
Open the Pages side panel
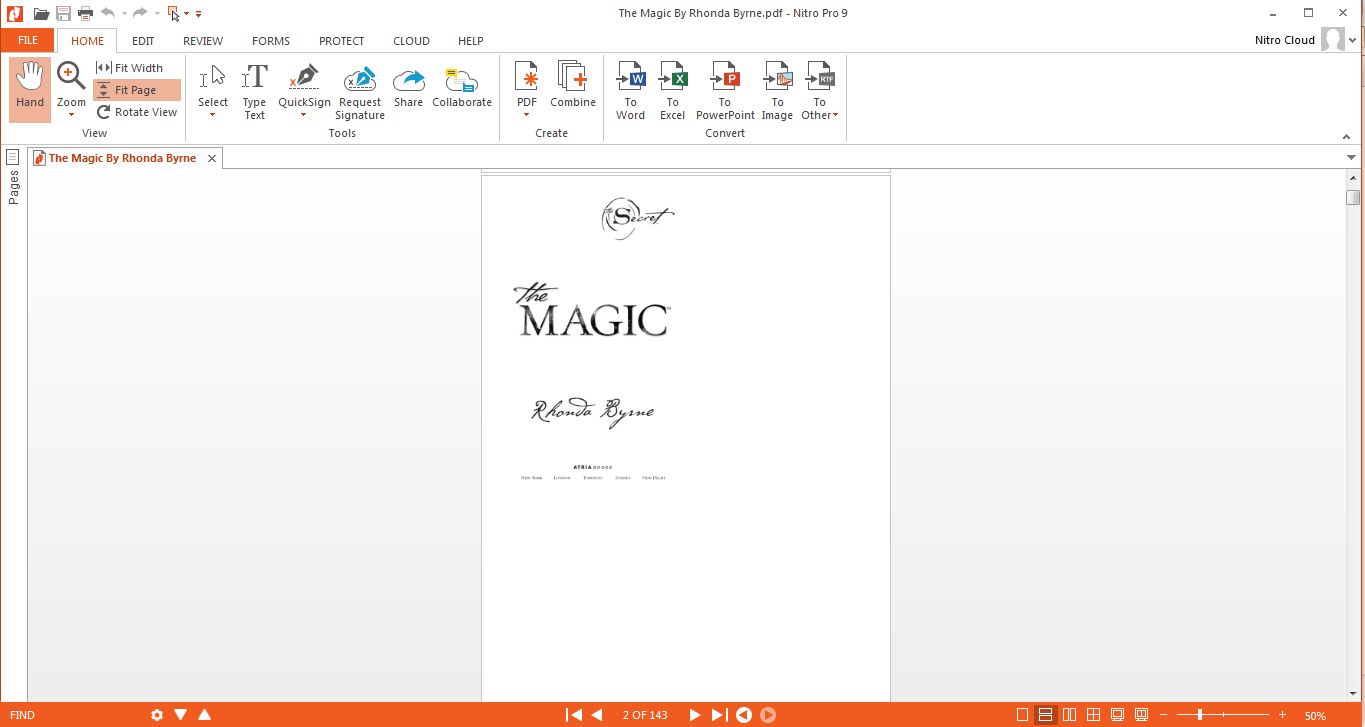[x=13, y=177]
